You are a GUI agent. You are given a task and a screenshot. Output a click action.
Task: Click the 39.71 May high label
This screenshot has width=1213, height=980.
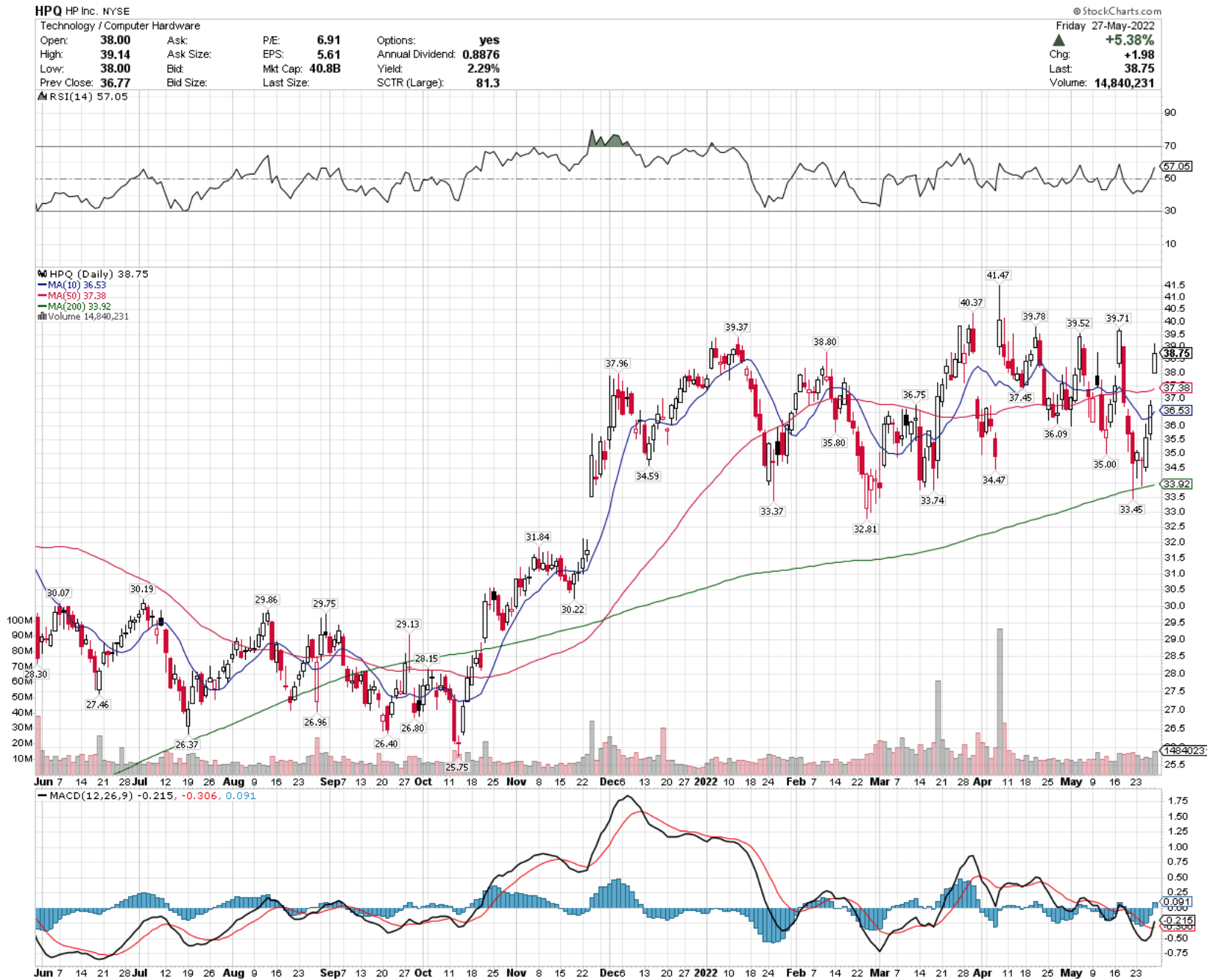tap(1117, 319)
